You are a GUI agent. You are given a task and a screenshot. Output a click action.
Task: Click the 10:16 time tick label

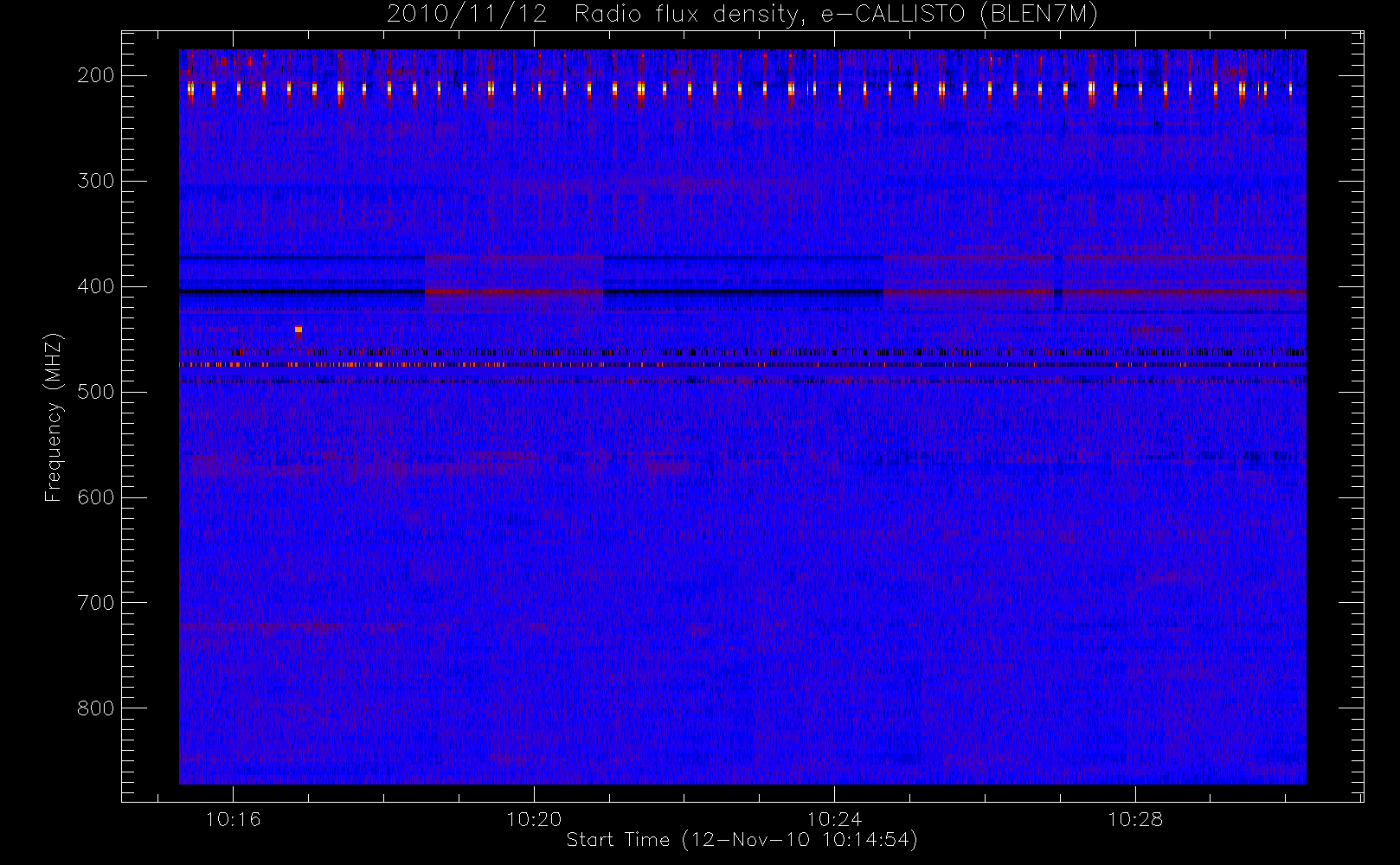pos(233,819)
